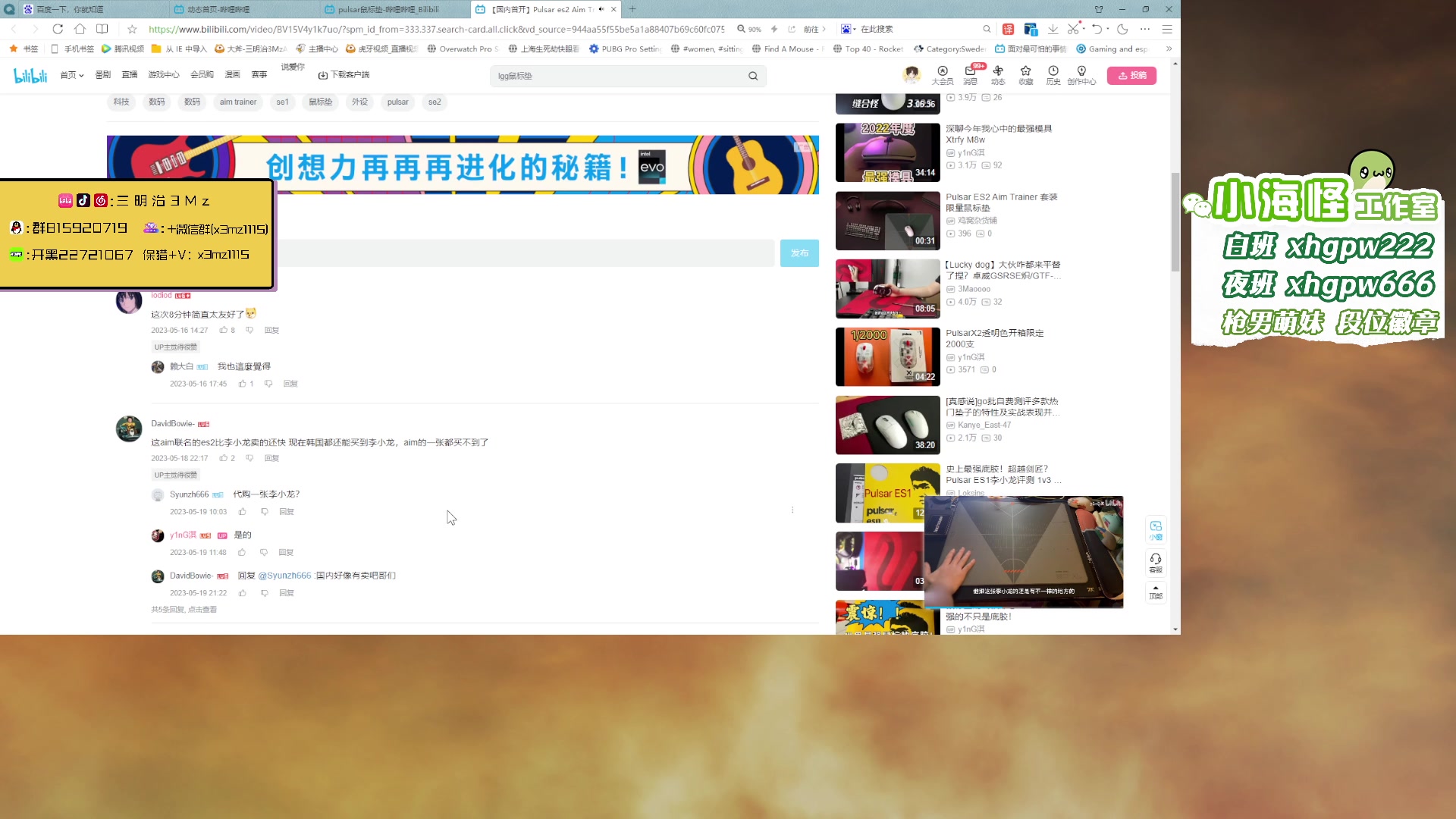Open 动态 feed icon
Viewport: 1456px width, 819px height.
coord(998,75)
